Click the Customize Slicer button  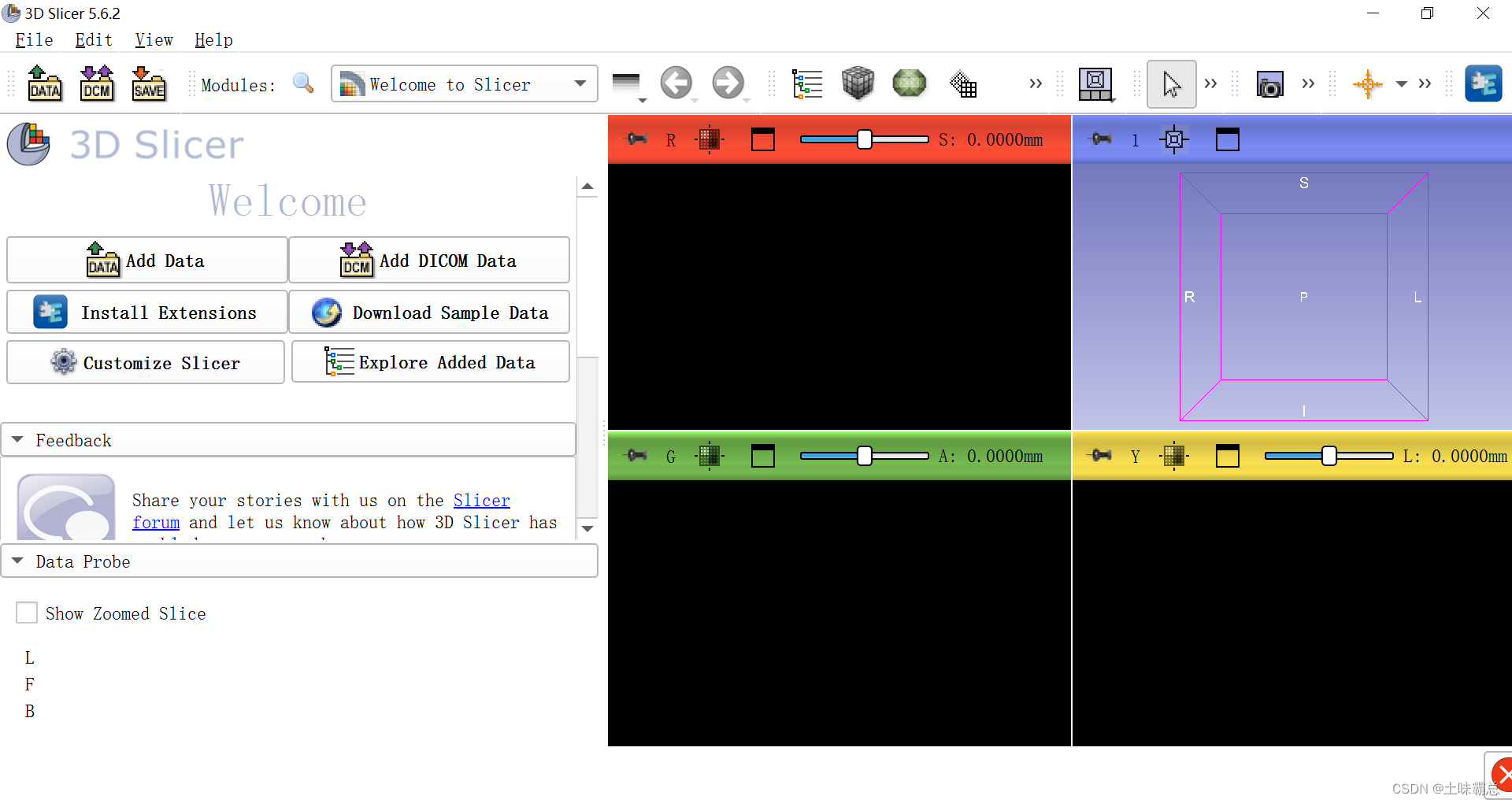click(x=146, y=362)
